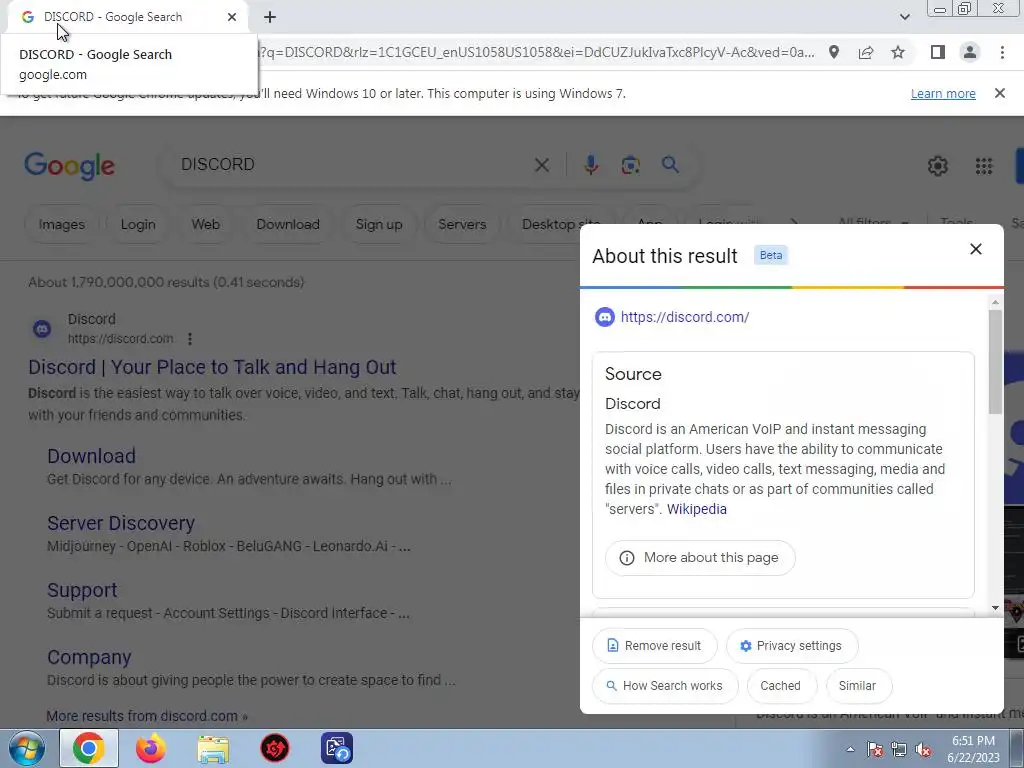
Task: Open Action Center flag icon in tray
Action: coord(875,749)
